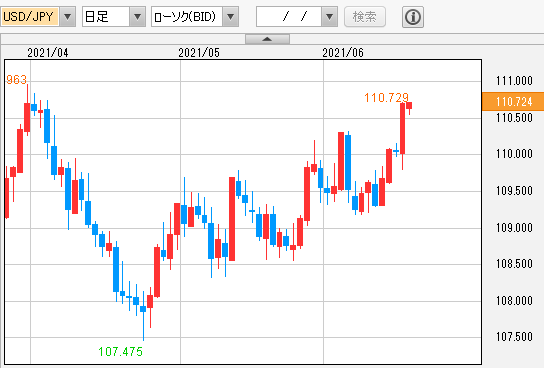The image size is (544, 368).
Task: Click the 111.000 price axis label
Action: pyautogui.click(x=514, y=81)
